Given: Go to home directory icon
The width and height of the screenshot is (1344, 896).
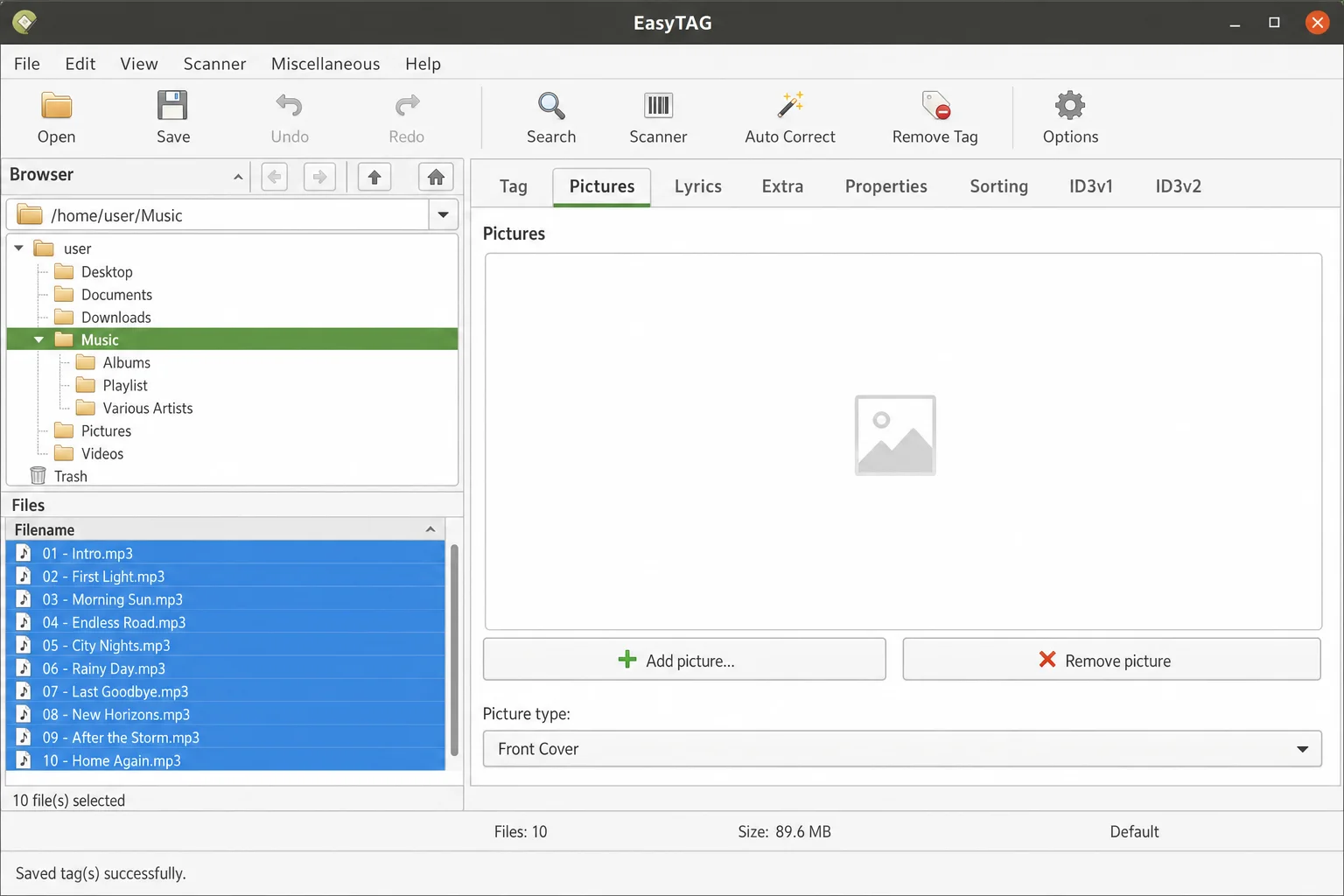Looking at the screenshot, I should coord(436,178).
